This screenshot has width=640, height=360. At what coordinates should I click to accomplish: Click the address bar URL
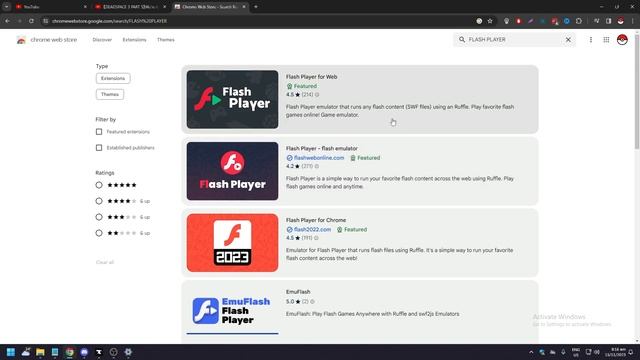click(109, 21)
